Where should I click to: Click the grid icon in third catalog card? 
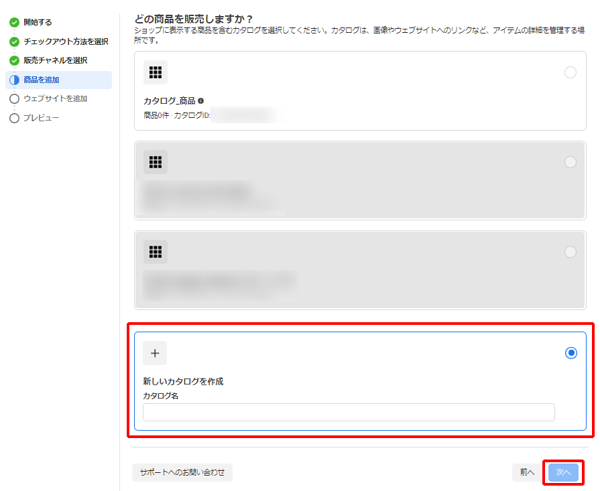click(155, 252)
